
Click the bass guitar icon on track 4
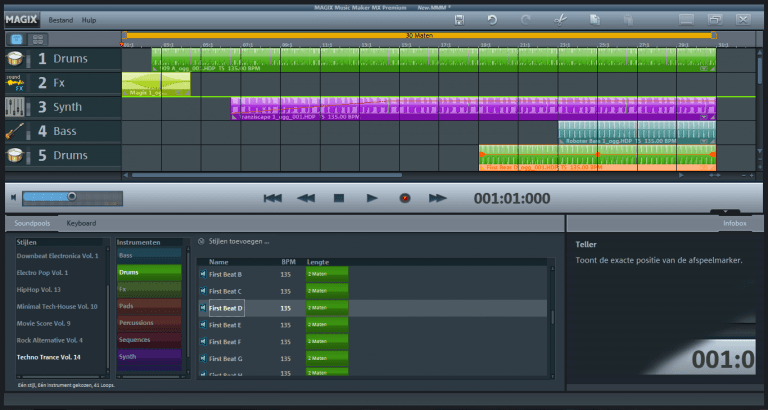[15, 131]
